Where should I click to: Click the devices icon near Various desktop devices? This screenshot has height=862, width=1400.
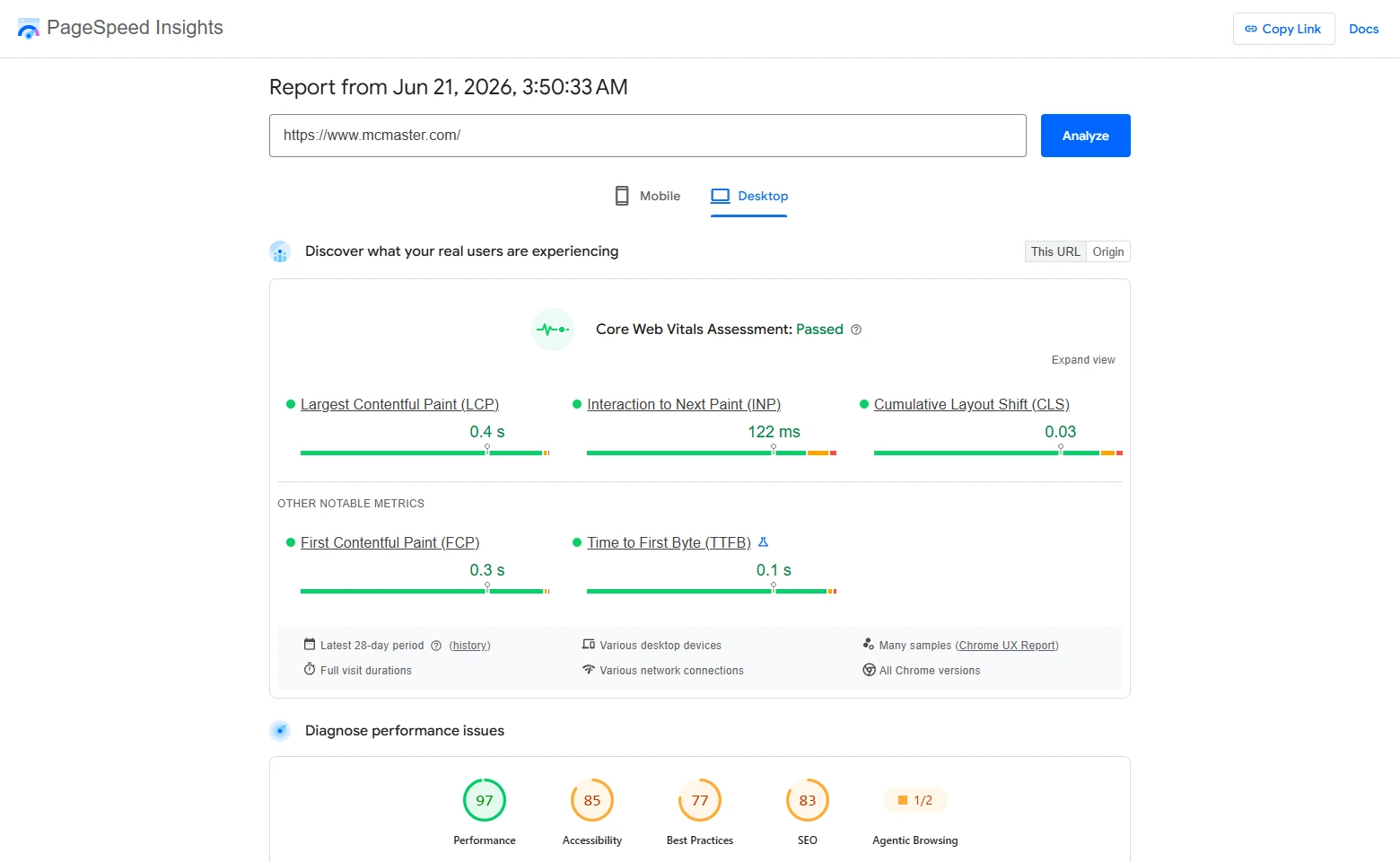[589, 644]
